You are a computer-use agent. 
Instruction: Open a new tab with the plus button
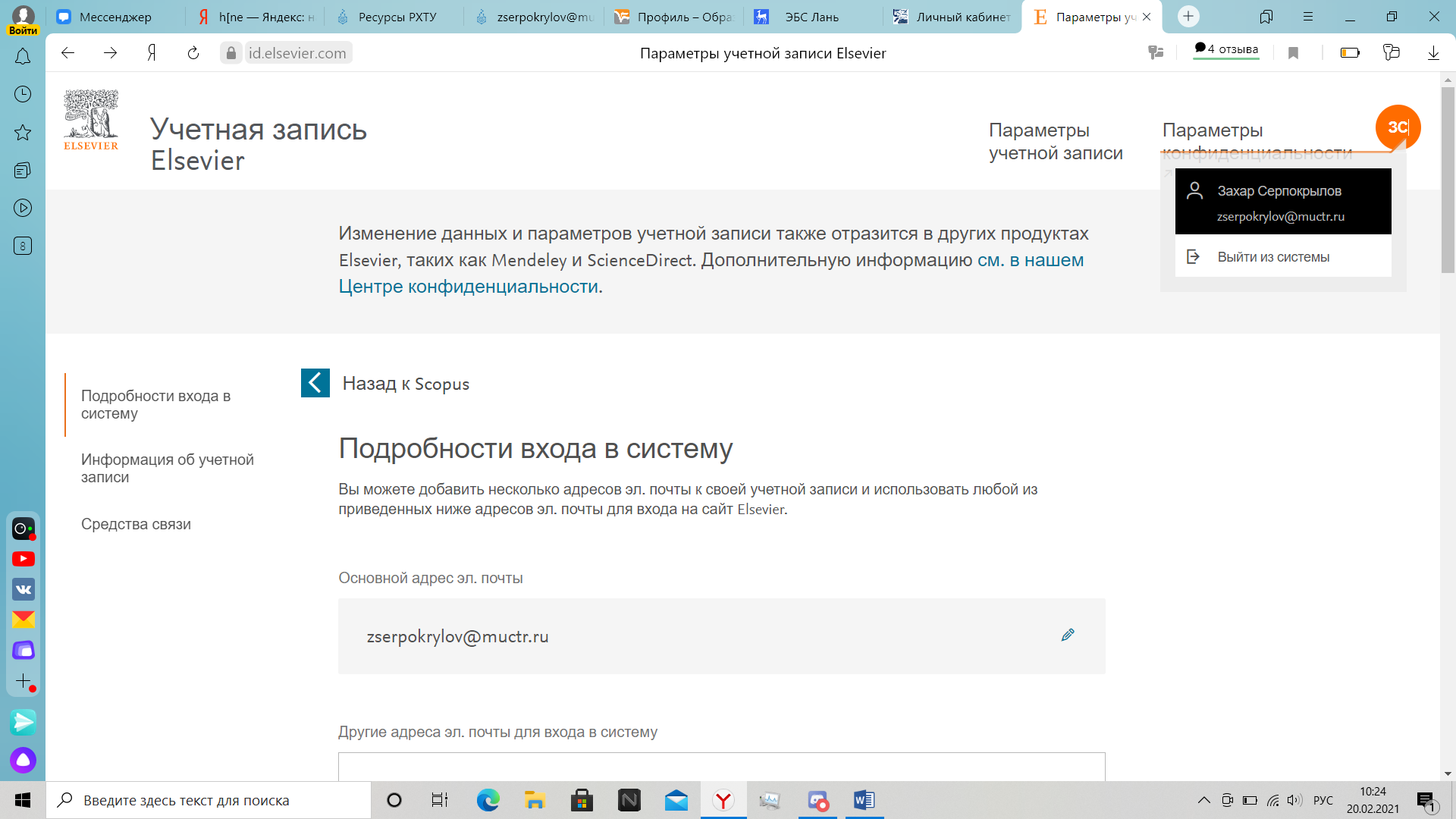pyautogui.click(x=1188, y=16)
